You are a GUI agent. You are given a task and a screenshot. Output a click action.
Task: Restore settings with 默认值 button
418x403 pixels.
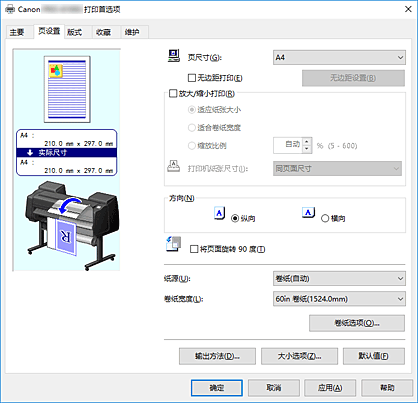tap(374, 356)
